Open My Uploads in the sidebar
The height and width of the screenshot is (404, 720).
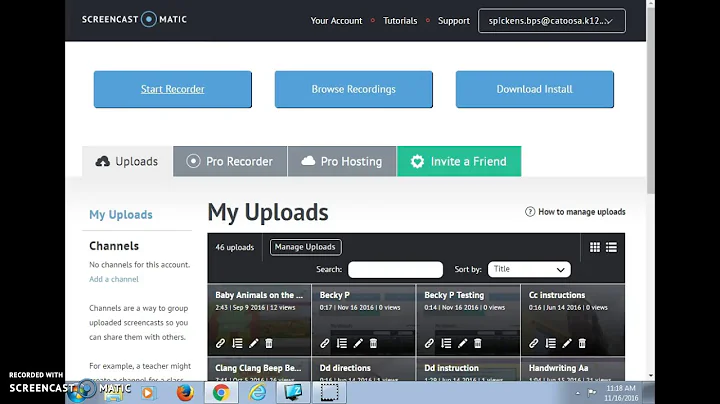point(121,214)
